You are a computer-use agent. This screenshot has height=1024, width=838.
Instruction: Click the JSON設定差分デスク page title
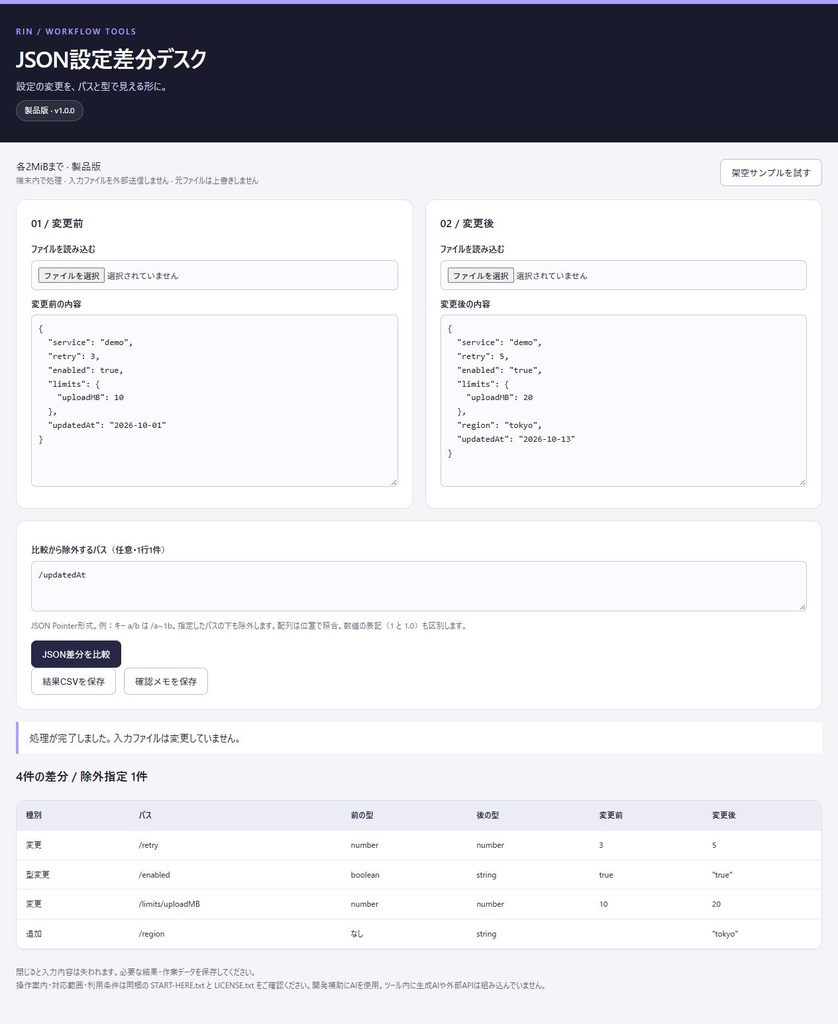[111, 59]
